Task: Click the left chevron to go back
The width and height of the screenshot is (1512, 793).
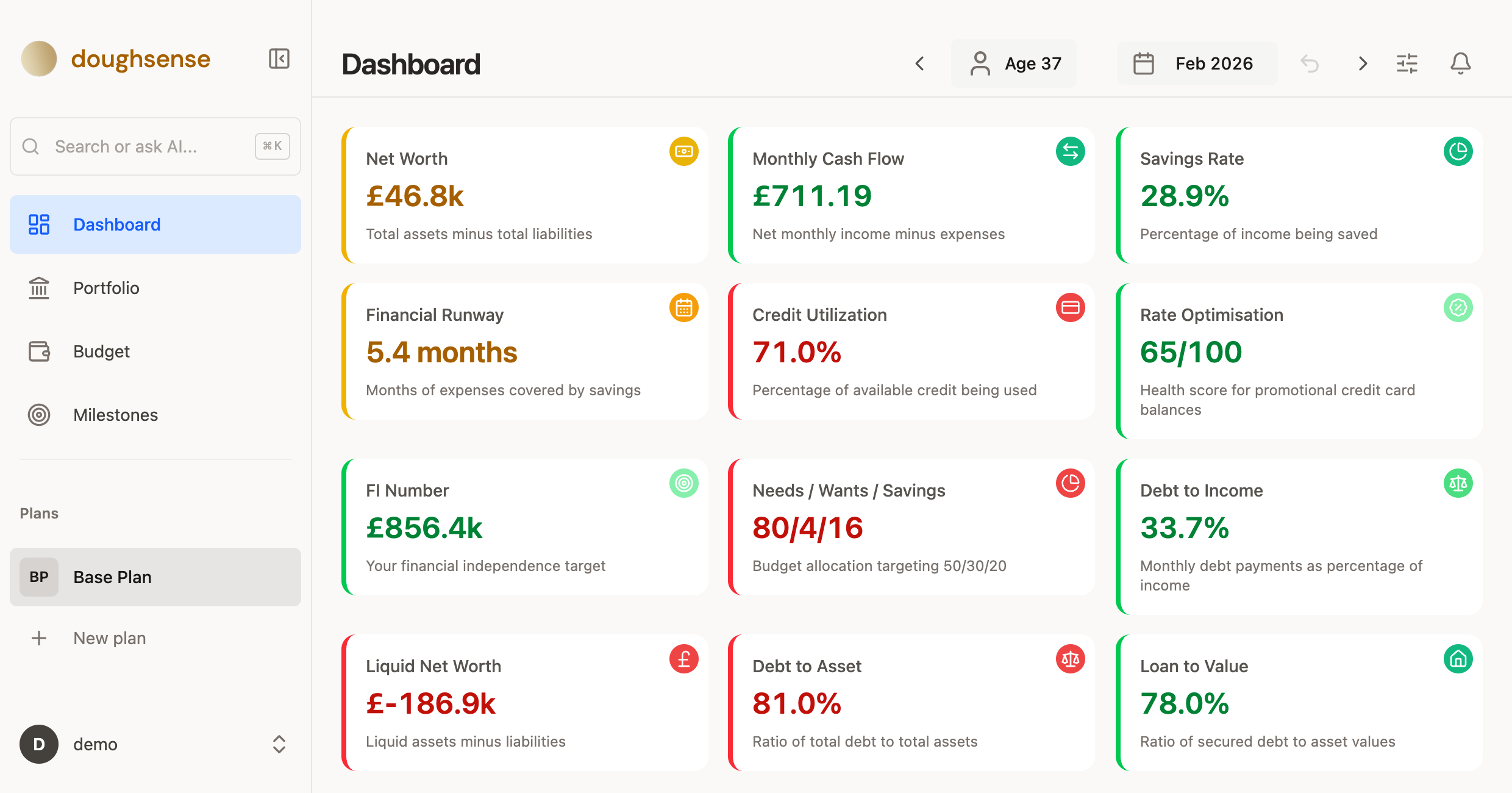Action: (x=919, y=63)
